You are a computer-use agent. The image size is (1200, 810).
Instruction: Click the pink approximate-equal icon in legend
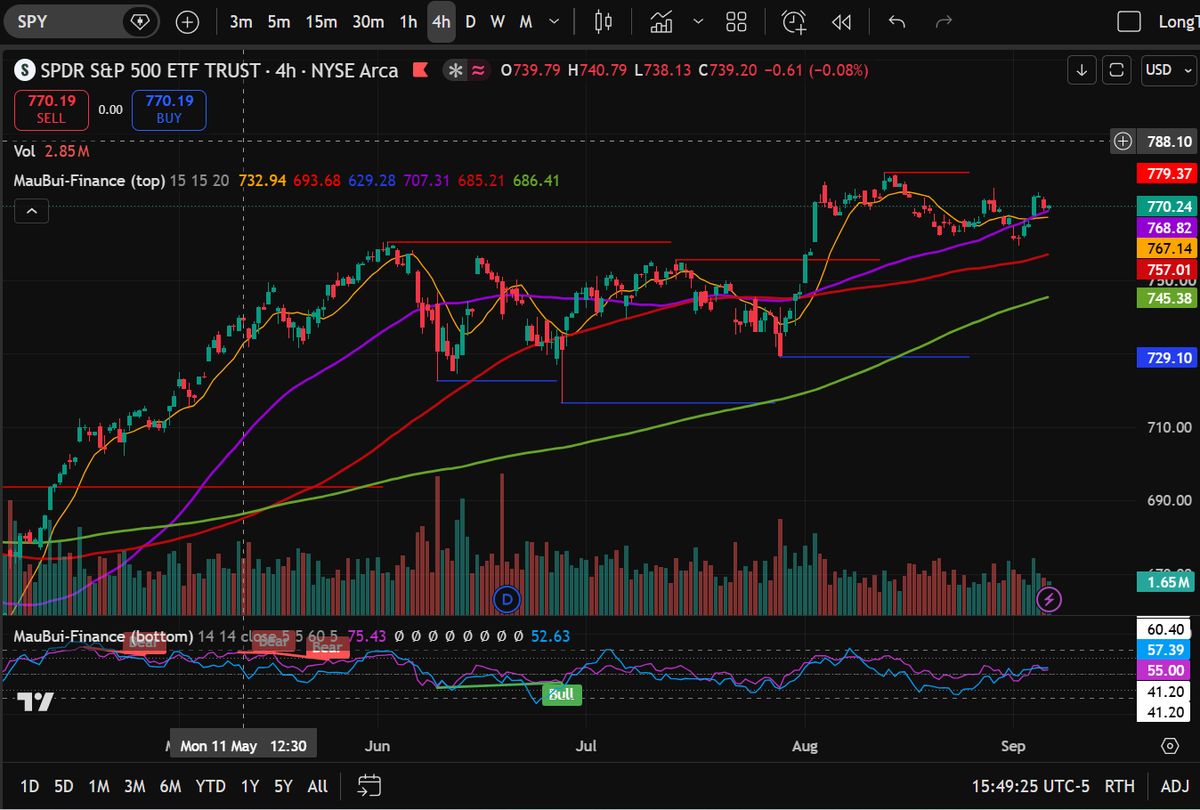pyautogui.click(x=479, y=70)
